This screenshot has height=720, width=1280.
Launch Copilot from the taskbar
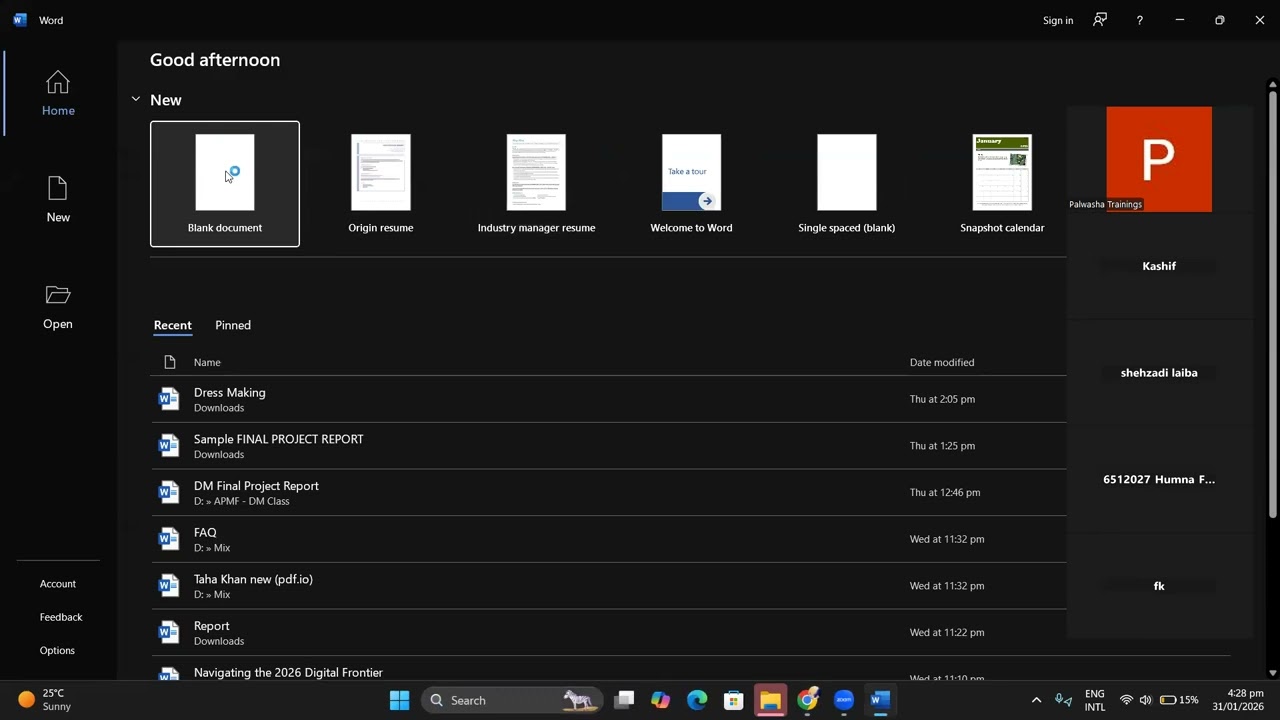coord(660,700)
